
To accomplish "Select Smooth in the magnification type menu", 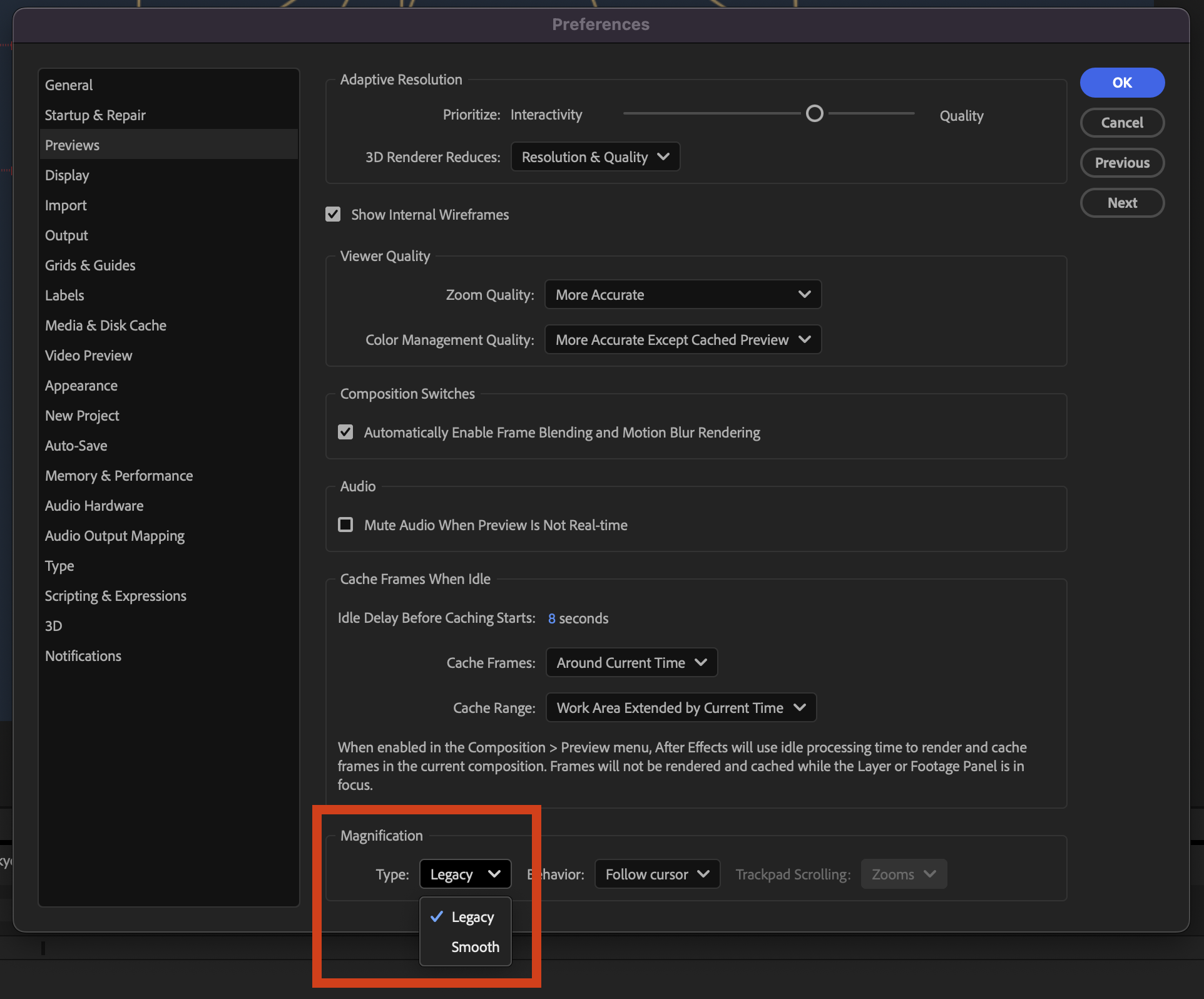I will click(475, 946).
